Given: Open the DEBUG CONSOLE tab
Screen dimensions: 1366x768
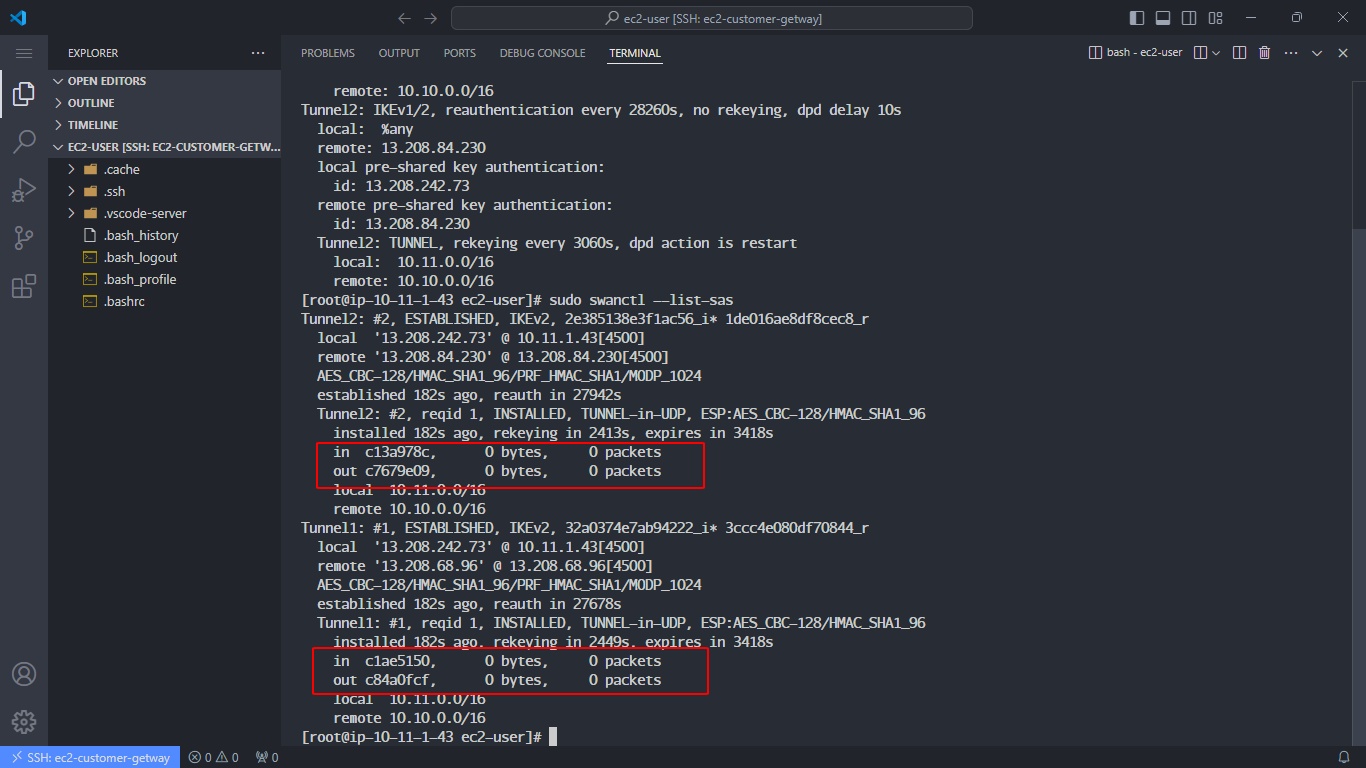Looking at the screenshot, I should tap(542, 52).
